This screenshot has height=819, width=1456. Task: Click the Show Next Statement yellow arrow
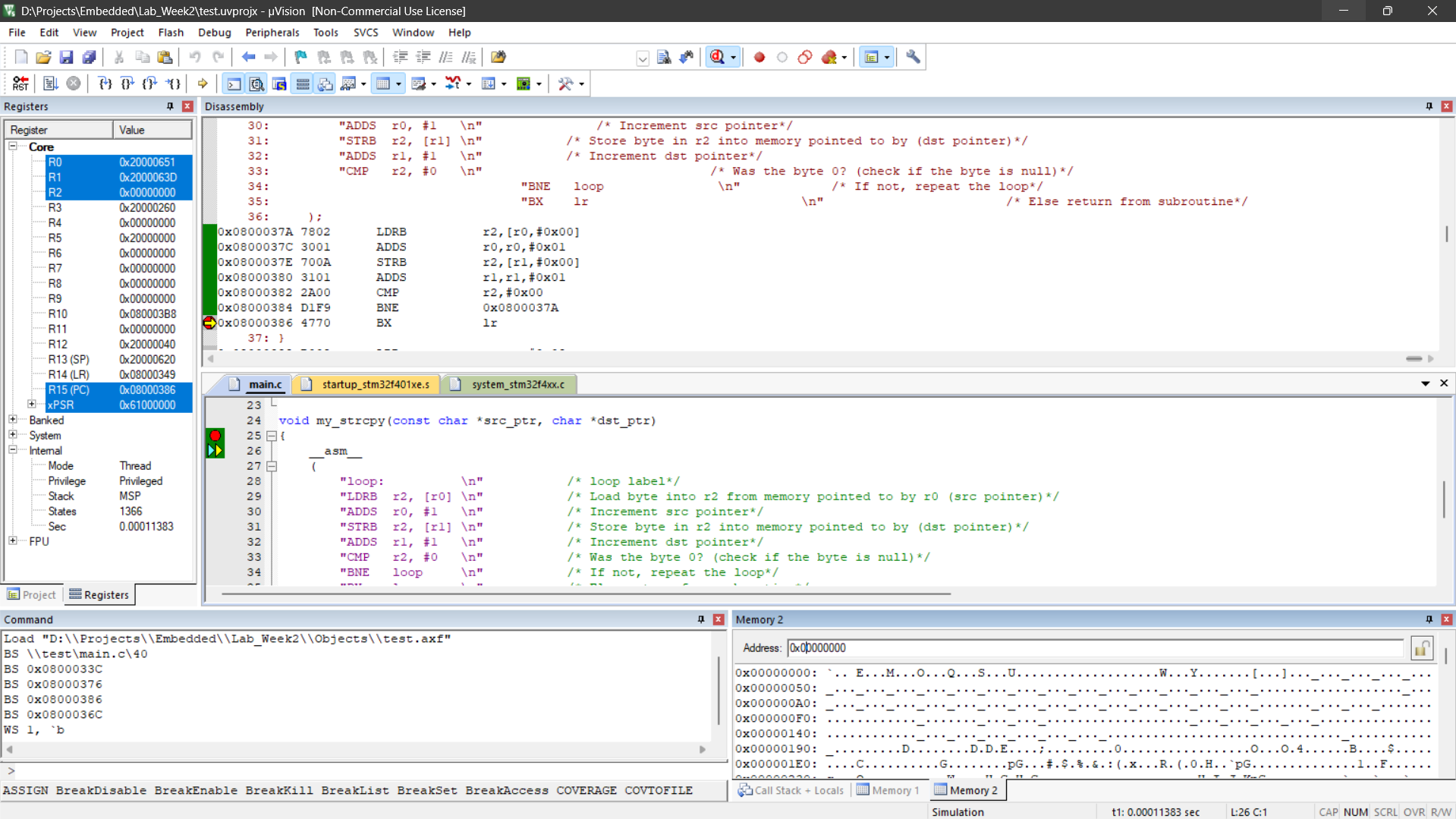point(203,83)
